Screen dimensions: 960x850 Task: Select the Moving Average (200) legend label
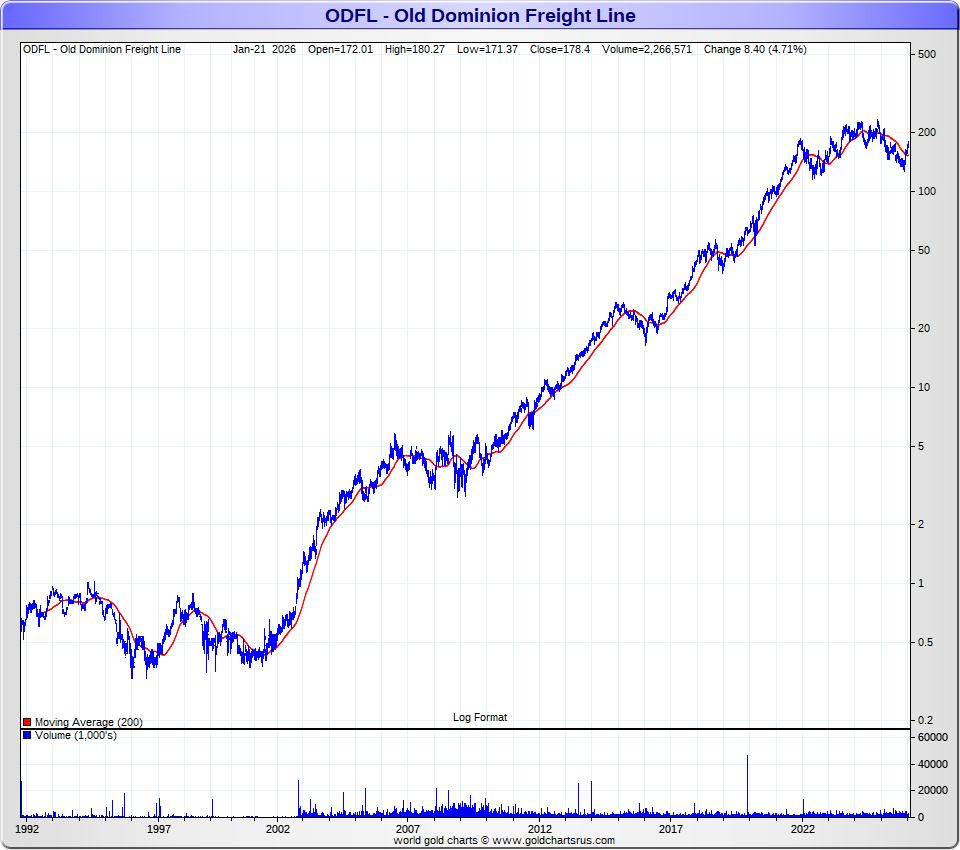[88, 722]
